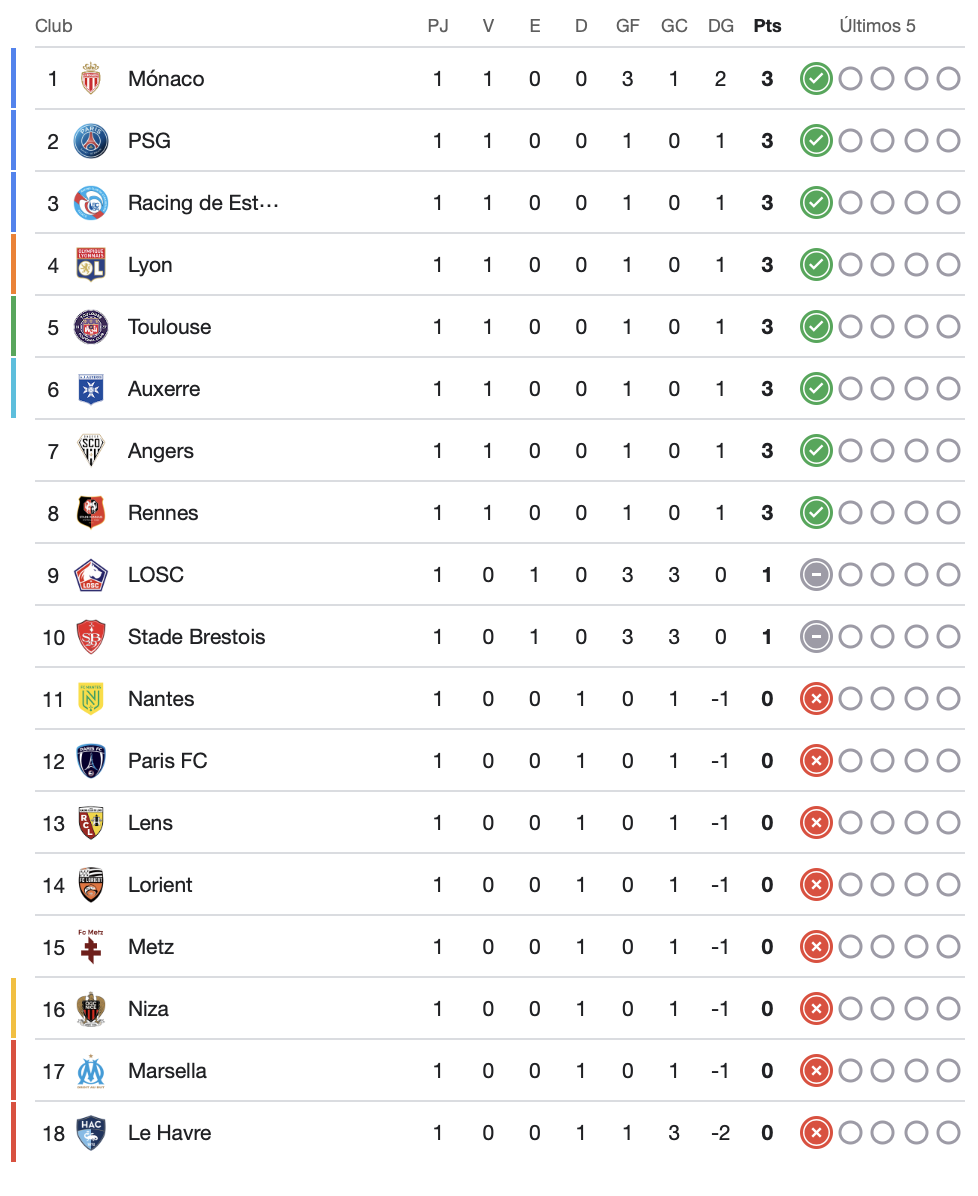
Task: Click Le Havre's last empty match circle
Action: point(948,1133)
